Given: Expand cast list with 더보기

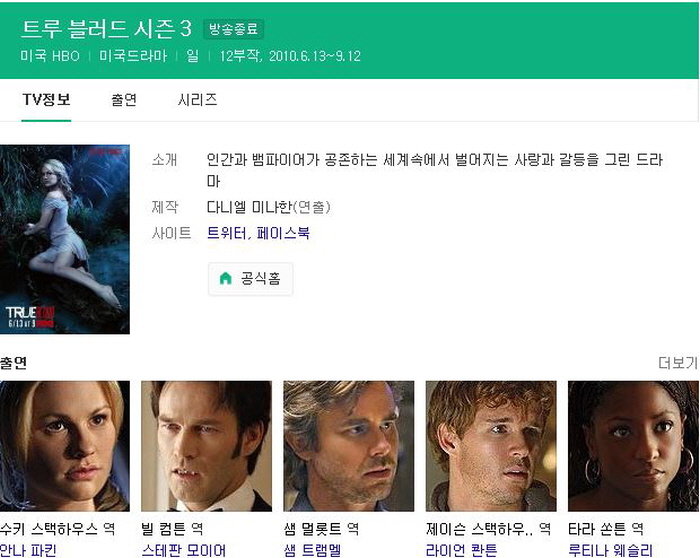Looking at the screenshot, I should pyautogui.click(x=678, y=363).
